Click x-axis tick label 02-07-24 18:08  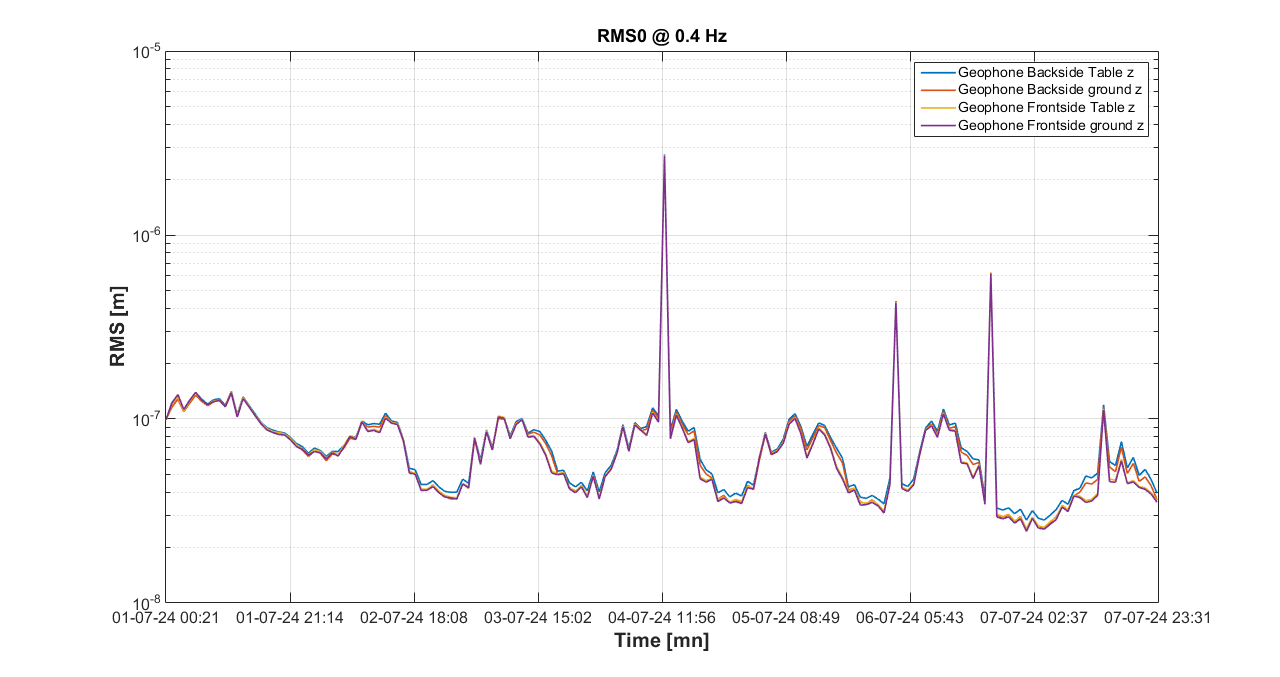[x=414, y=618]
